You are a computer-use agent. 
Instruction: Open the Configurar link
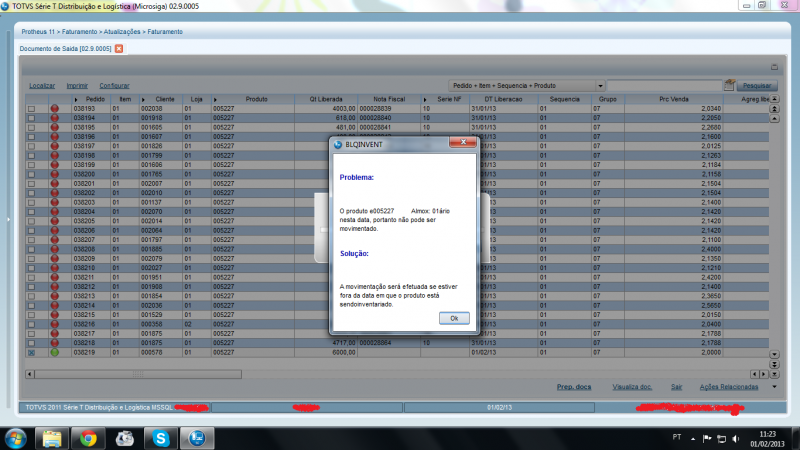pos(114,86)
